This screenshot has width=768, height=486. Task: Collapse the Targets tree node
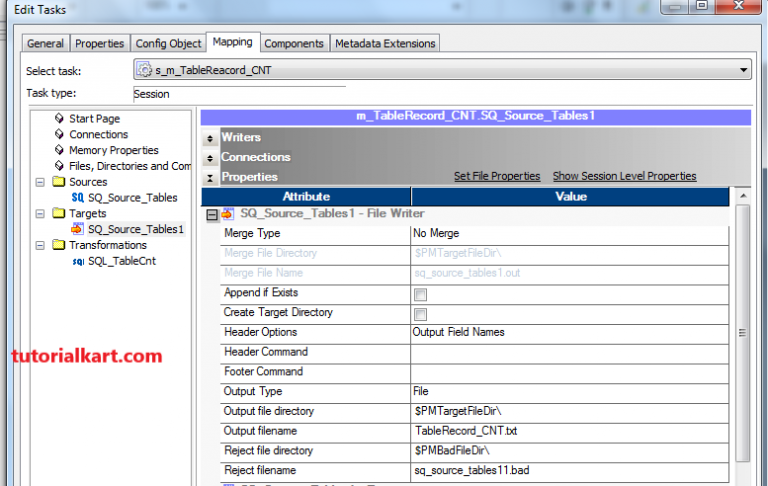[40, 214]
